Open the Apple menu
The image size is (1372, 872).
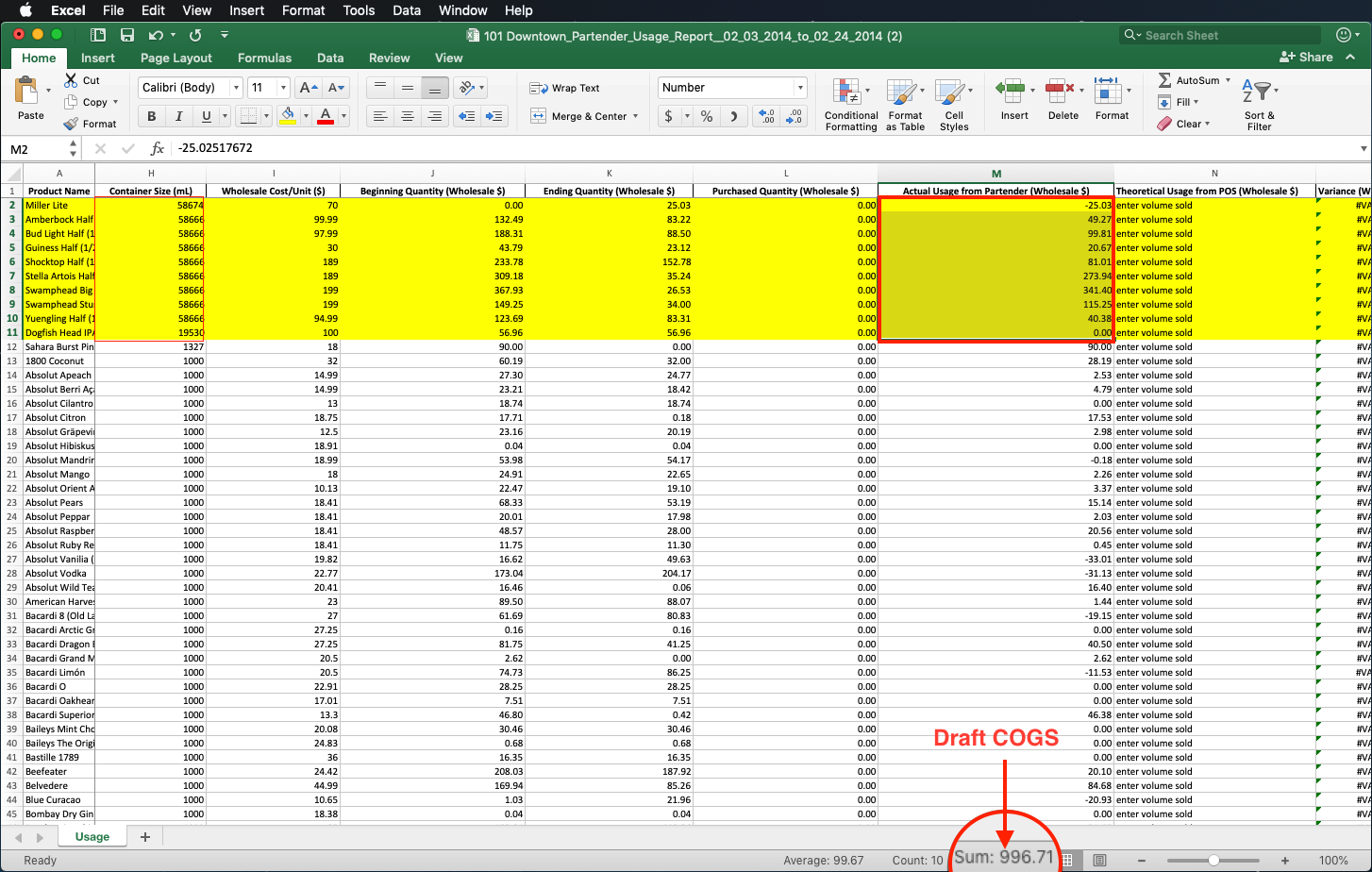[x=25, y=10]
